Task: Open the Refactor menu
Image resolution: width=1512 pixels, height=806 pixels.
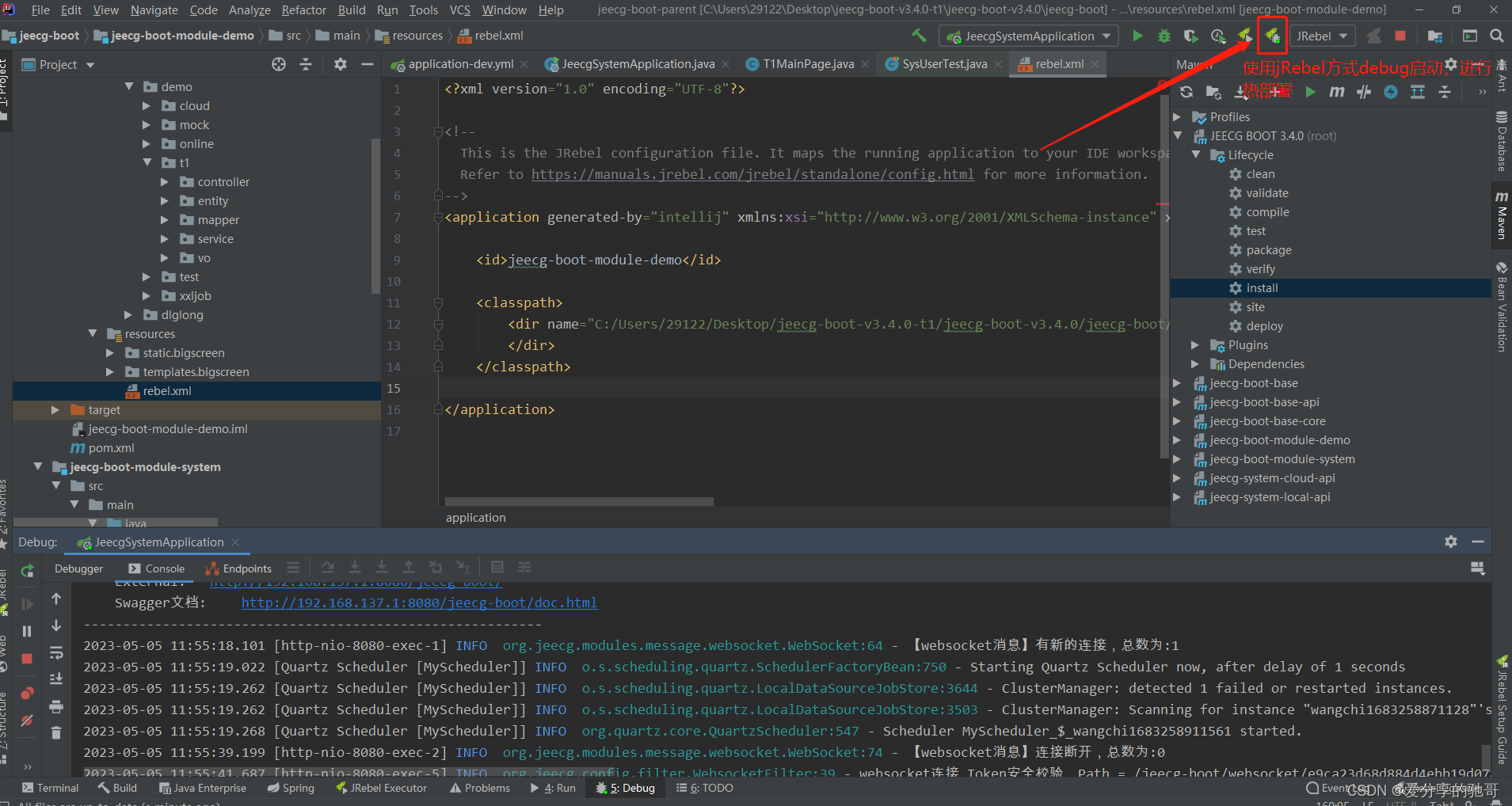Action: coord(303,10)
